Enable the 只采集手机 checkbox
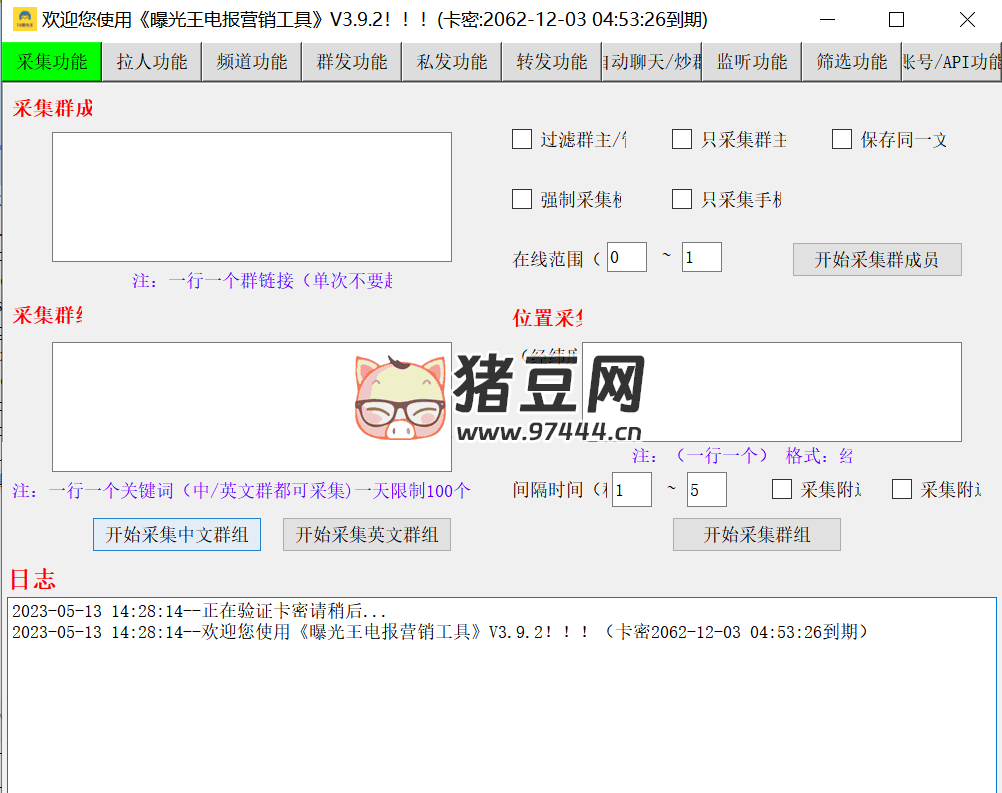 point(682,200)
